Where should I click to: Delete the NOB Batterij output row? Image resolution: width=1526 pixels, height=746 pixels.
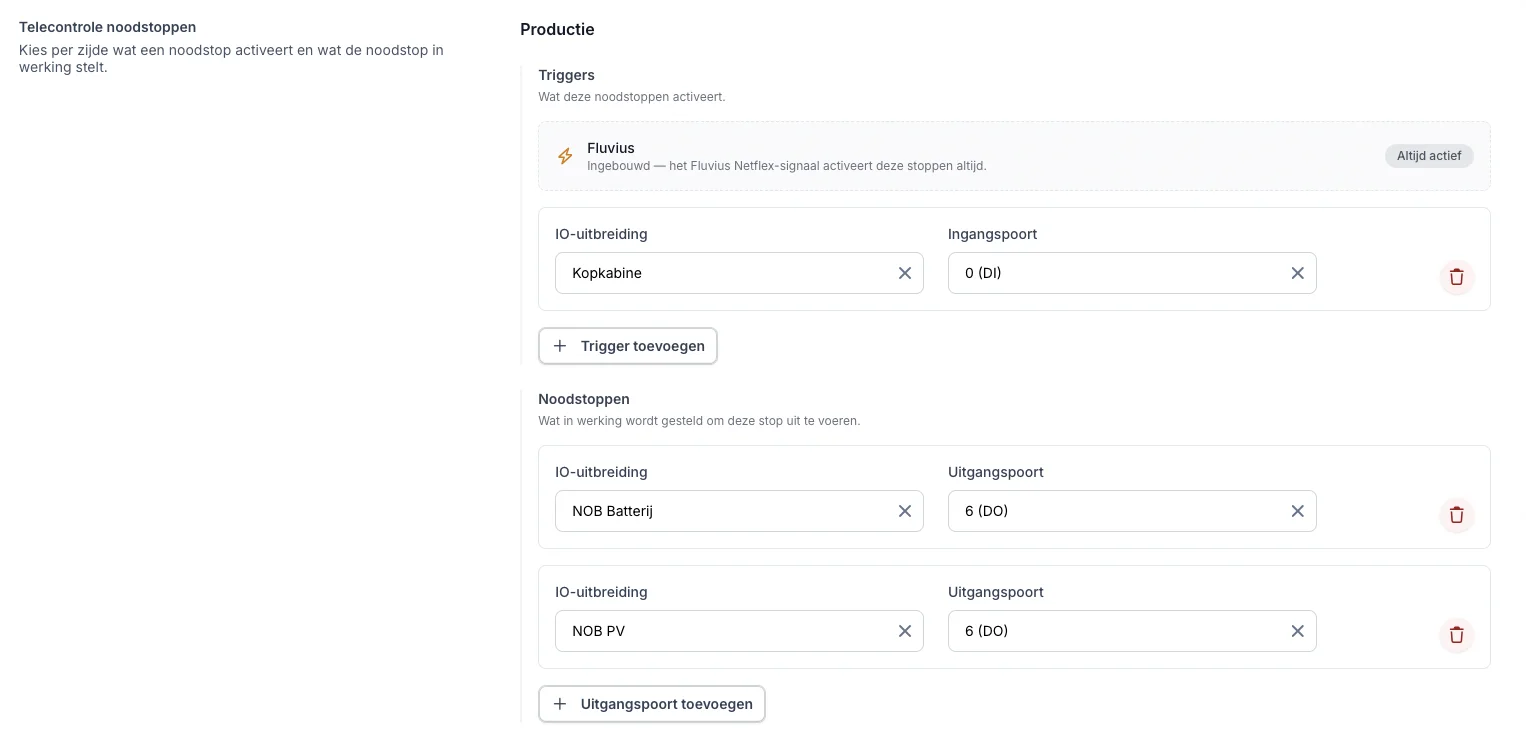pos(1457,515)
